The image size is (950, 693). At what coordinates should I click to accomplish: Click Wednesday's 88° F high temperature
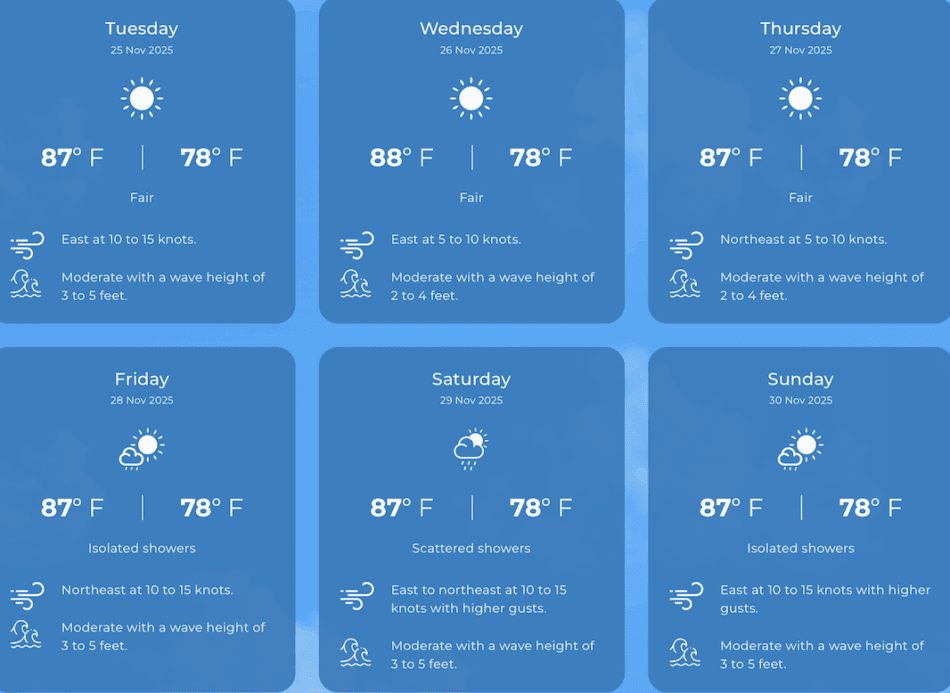[x=402, y=157]
